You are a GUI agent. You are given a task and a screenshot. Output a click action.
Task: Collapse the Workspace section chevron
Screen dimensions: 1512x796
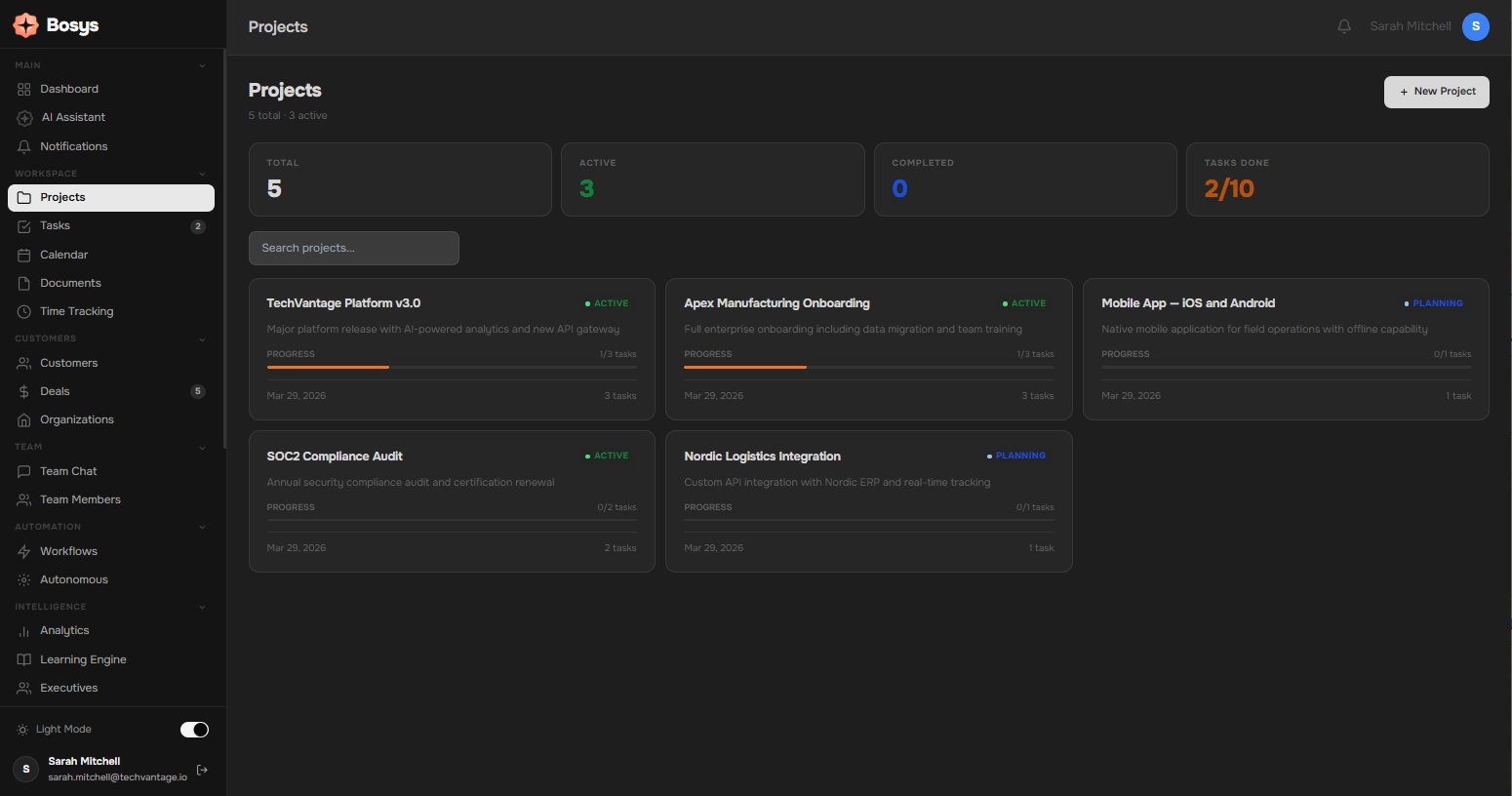click(x=202, y=175)
